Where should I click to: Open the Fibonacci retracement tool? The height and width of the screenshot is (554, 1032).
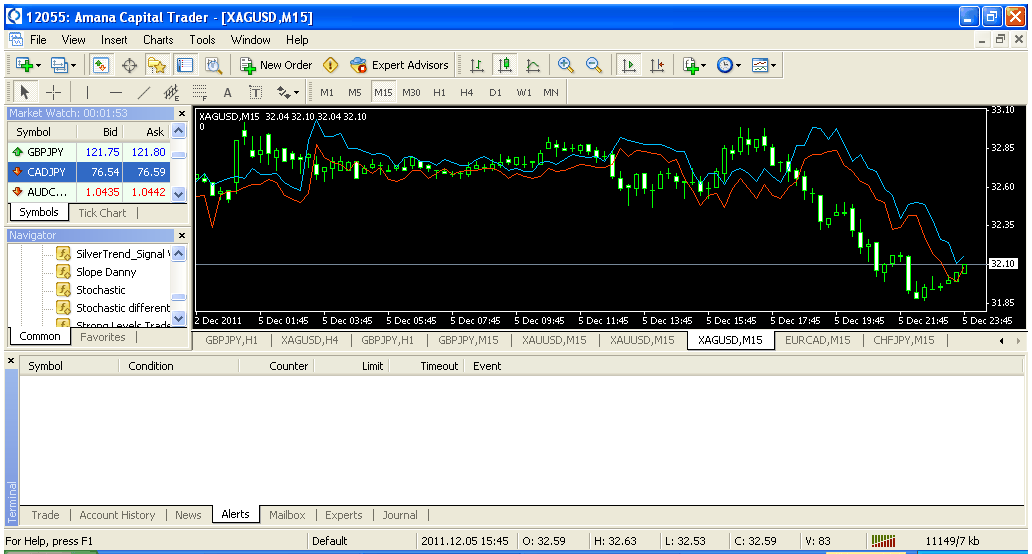coord(199,92)
